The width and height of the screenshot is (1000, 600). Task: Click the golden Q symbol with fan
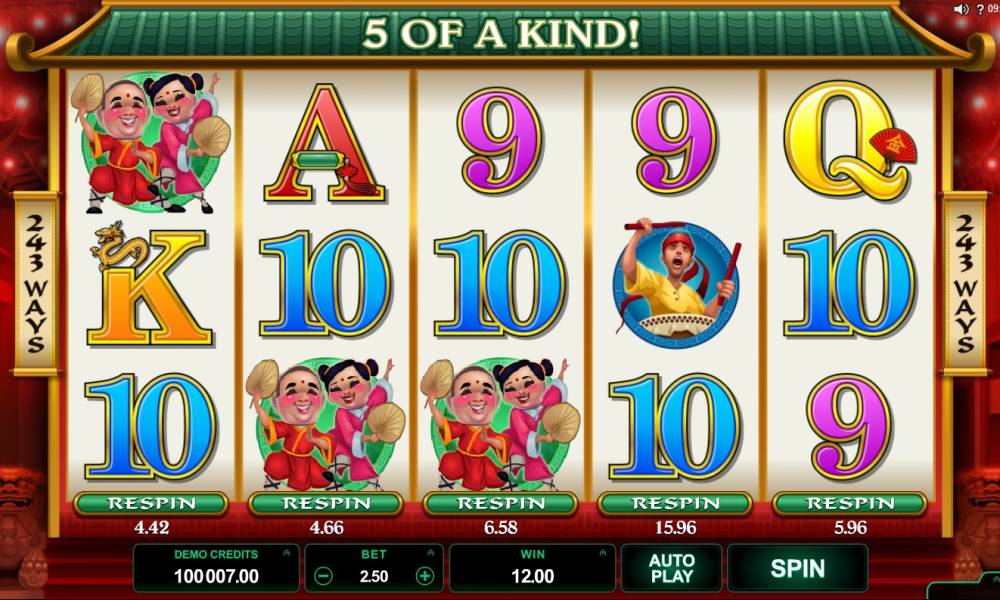(850, 140)
